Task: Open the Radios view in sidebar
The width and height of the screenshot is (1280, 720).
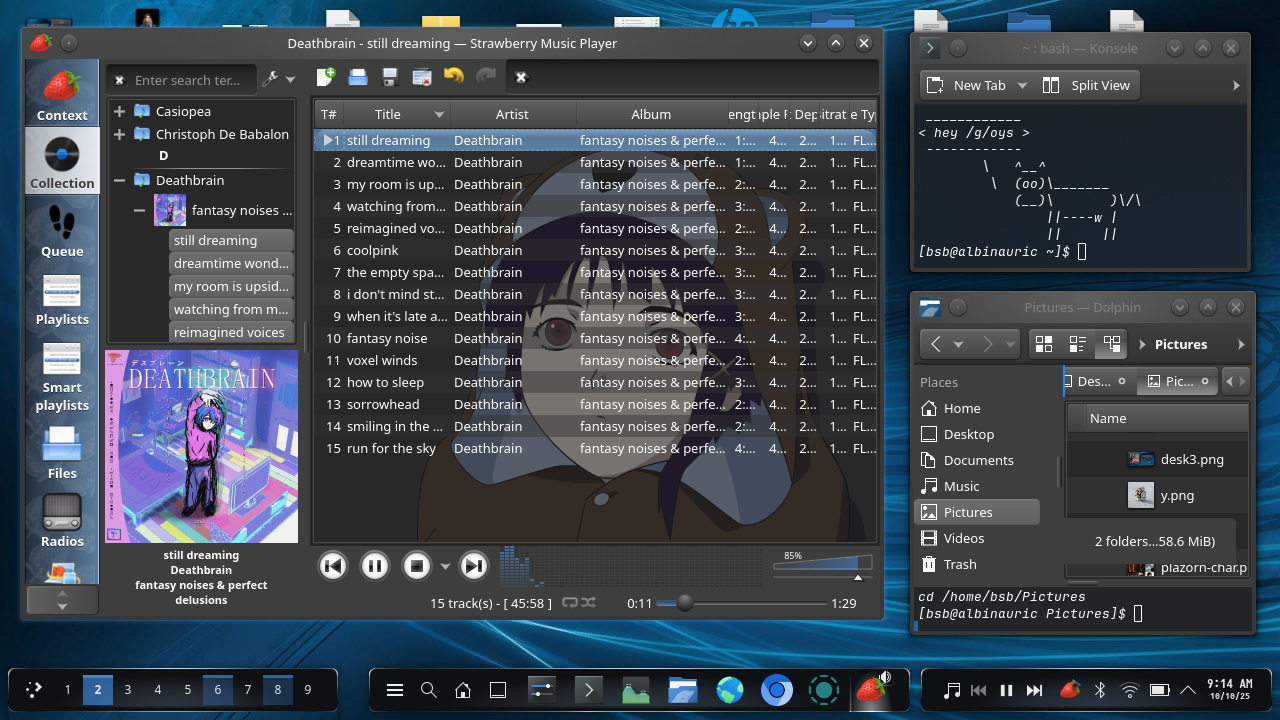Action: coord(62,521)
